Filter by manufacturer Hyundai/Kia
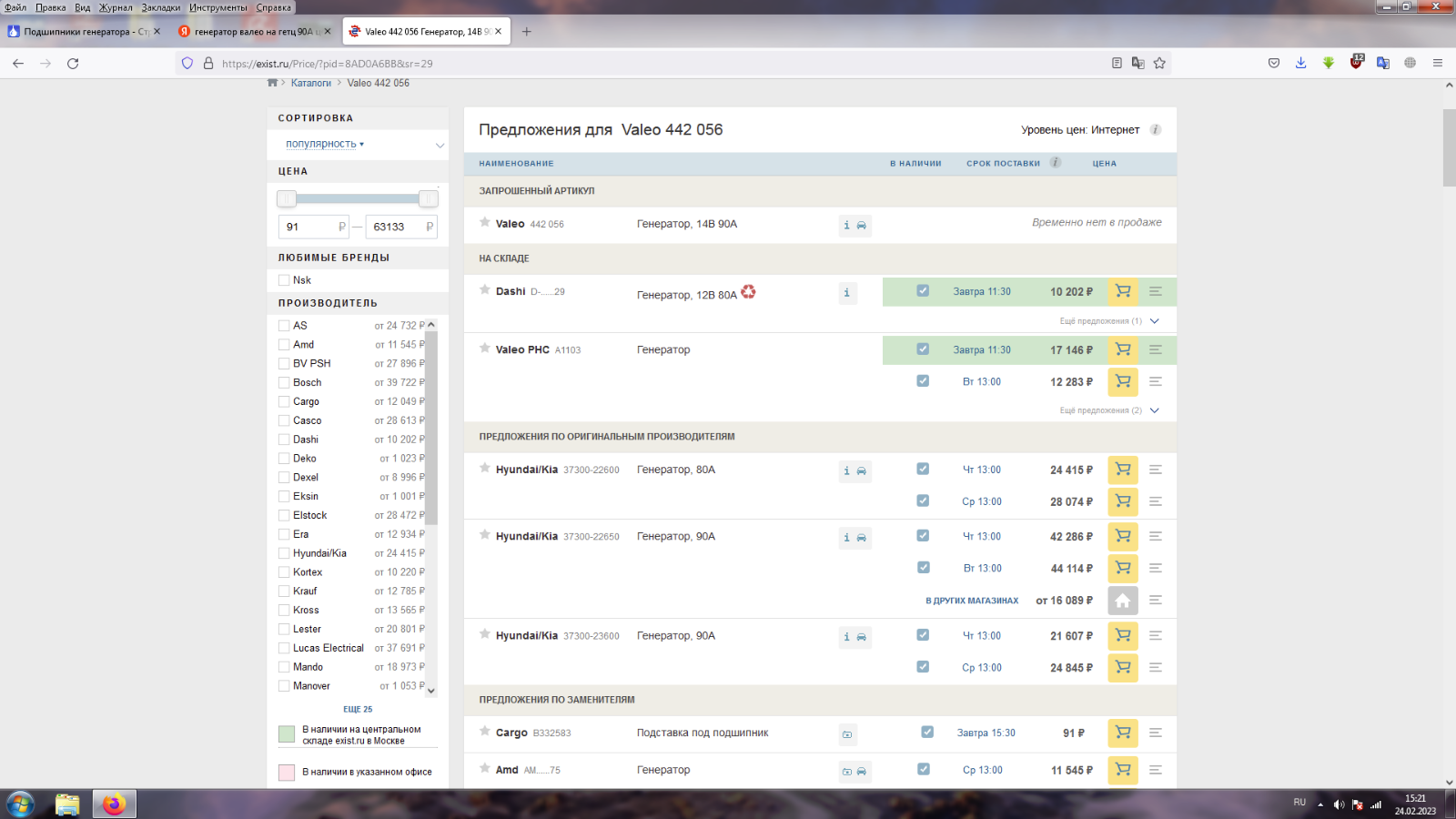The width and height of the screenshot is (1456, 819). click(x=284, y=553)
